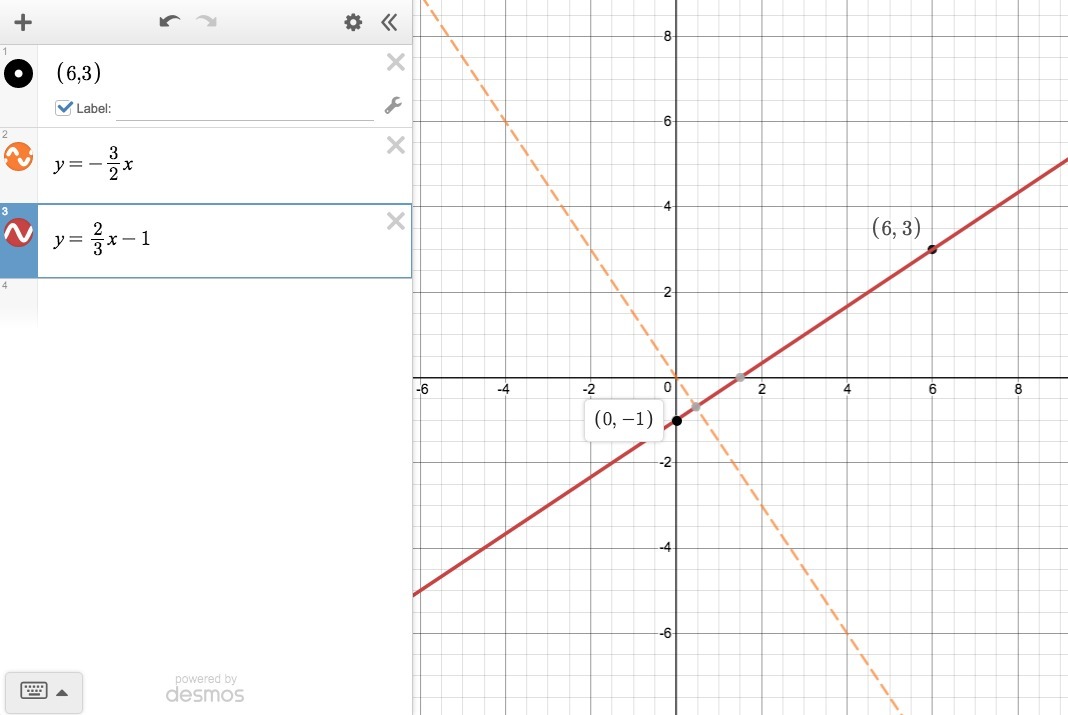Click the Label text input field
1068x715 pixels.
click(245, 109)
